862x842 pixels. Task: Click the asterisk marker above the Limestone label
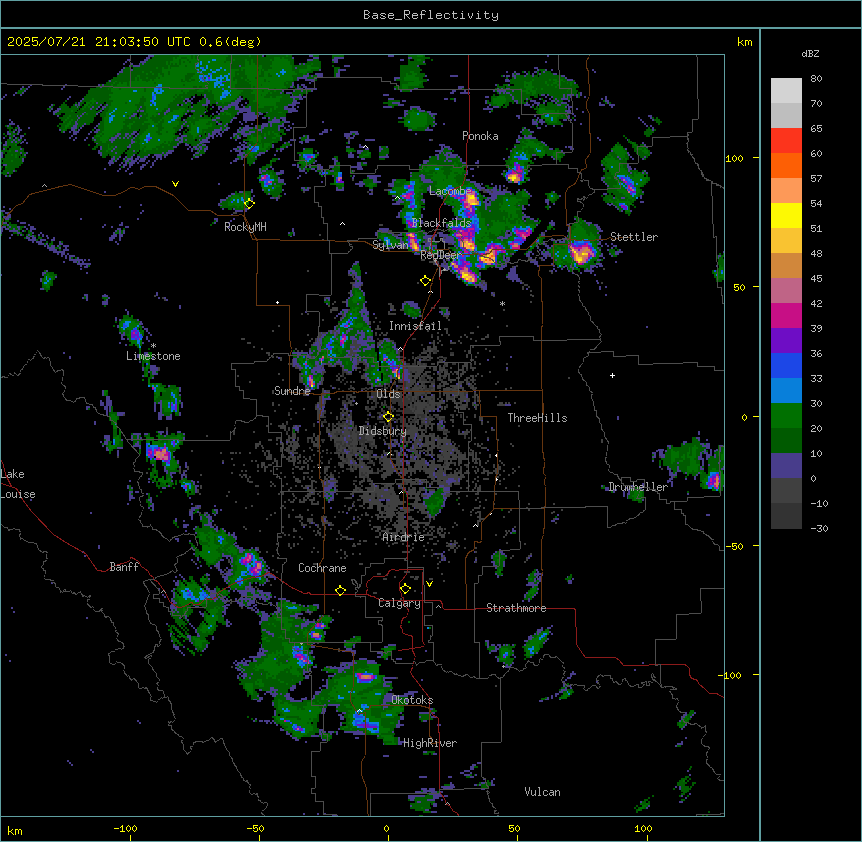pos(153,346)
